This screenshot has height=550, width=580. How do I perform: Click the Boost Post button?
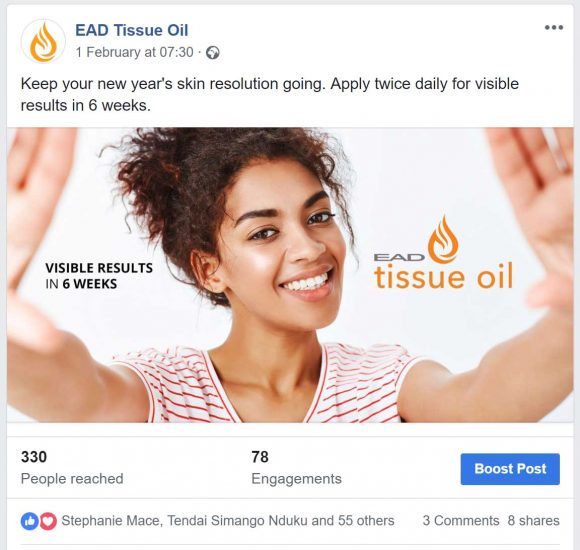point(510,469)
